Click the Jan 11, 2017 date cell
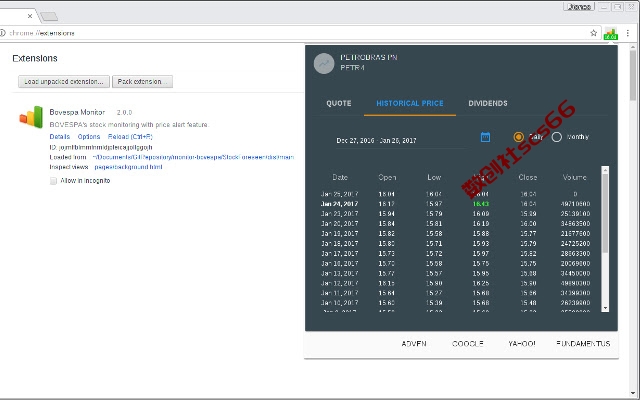 click(x=340, y=293)
